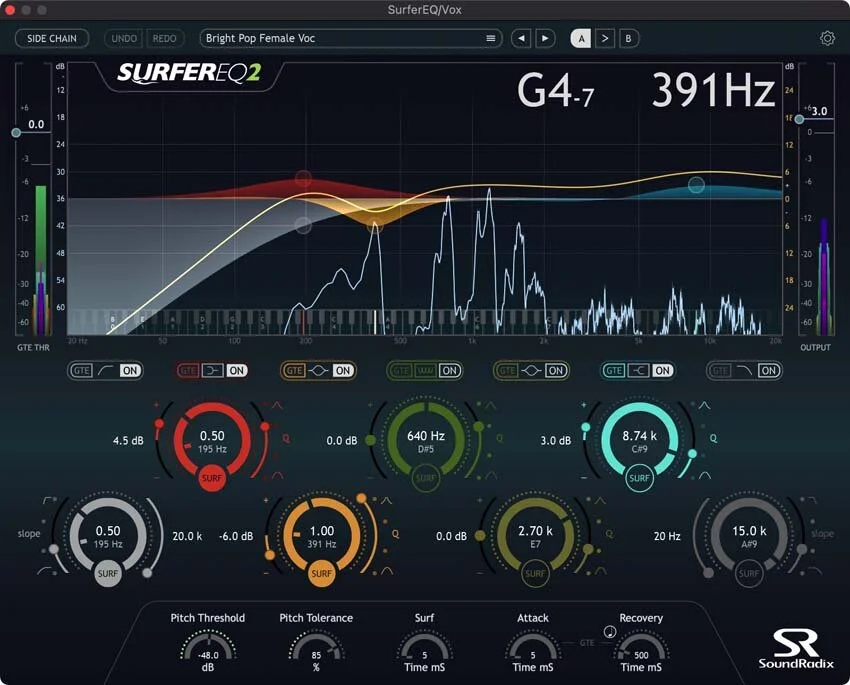
Task: Change the orange band bell filter icon
Action: [318, 371]
